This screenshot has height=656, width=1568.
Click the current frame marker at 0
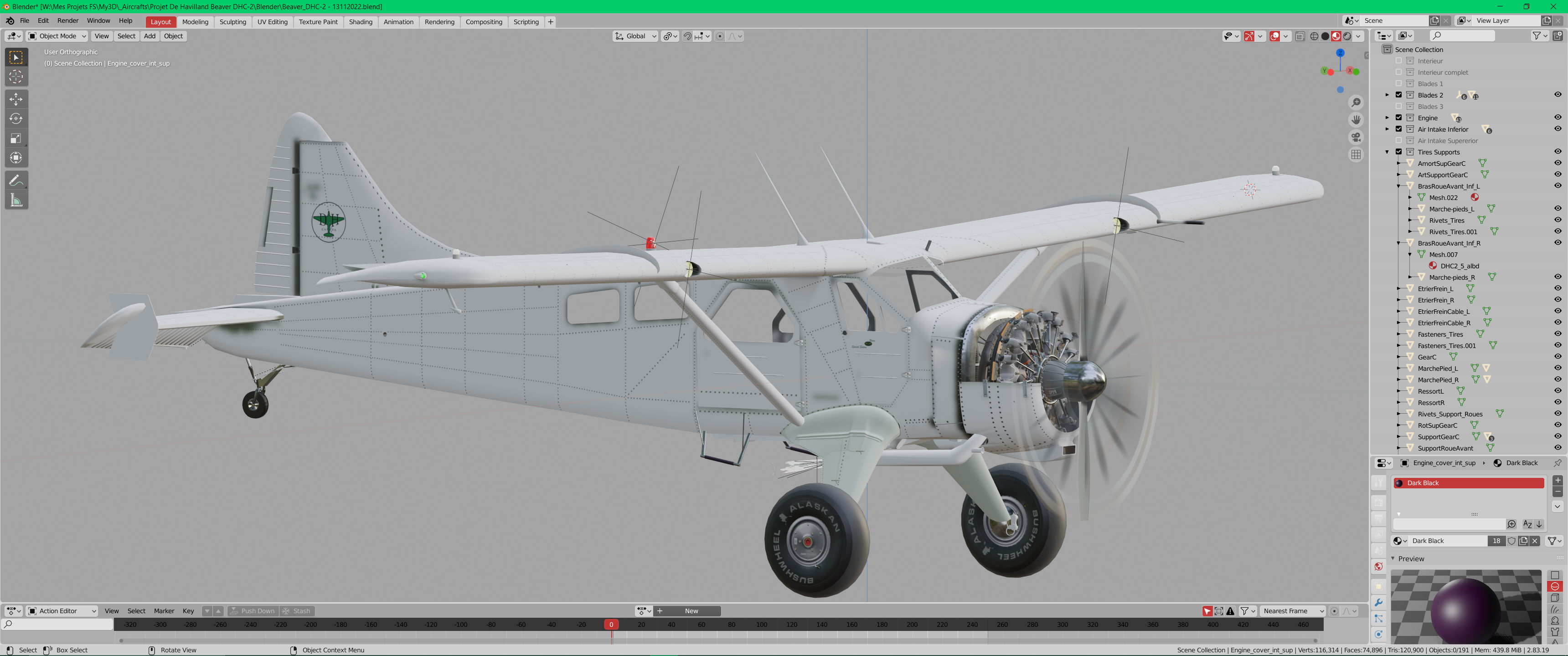(611, 625)
